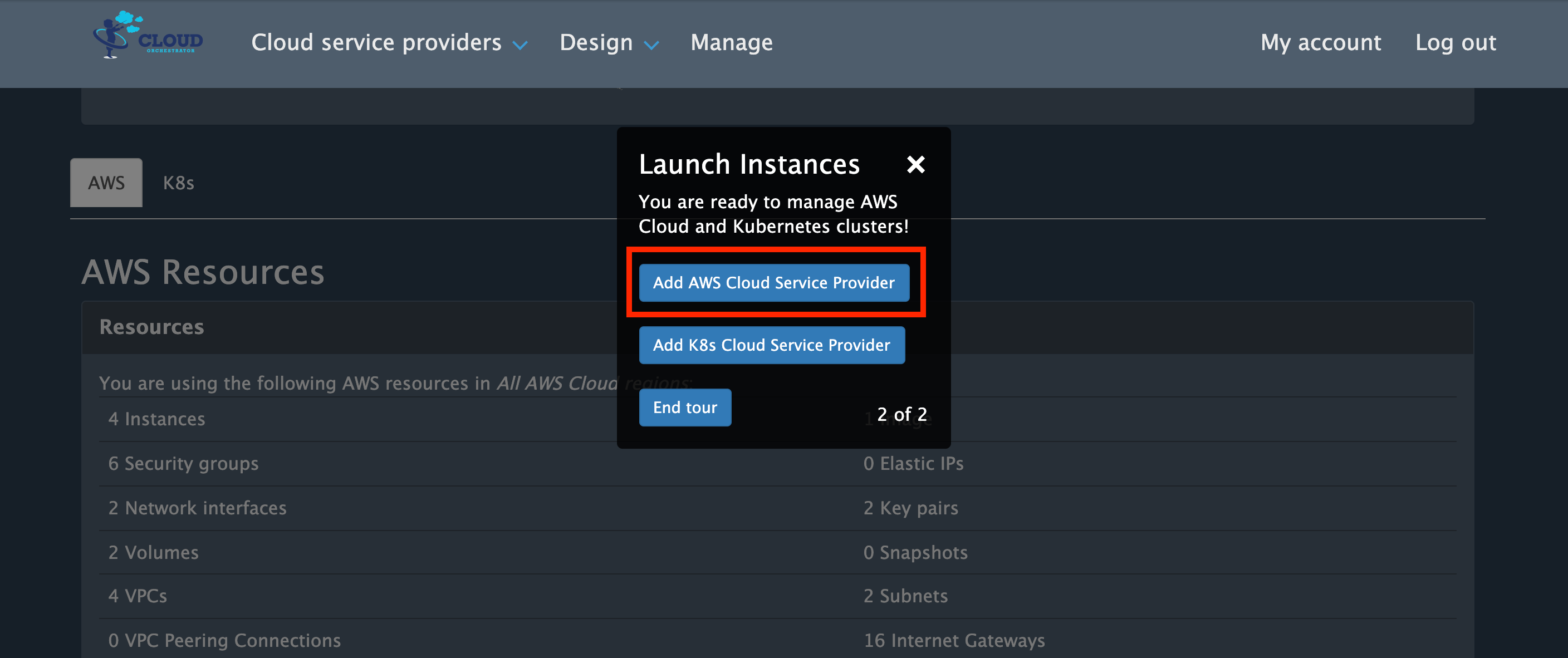Switch to the K8s tab
The width and height of the screenshot is (1568, 658).
pos(178,183)
